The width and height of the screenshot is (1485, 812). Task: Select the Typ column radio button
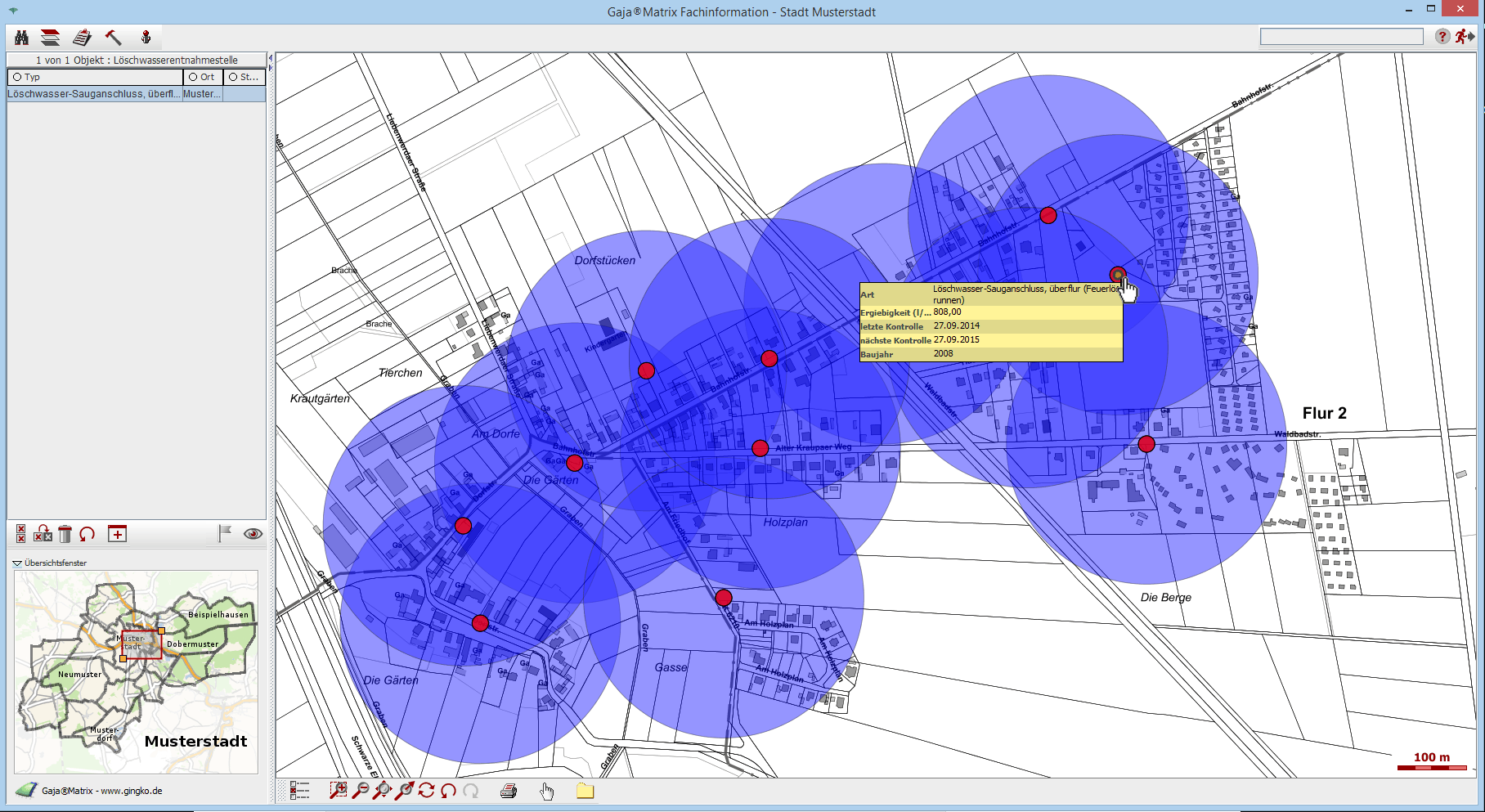click(17, 77)
